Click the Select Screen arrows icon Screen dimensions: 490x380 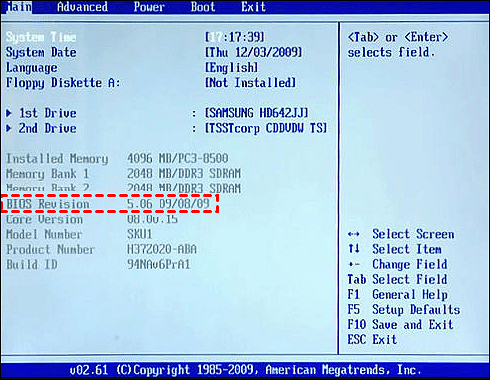354,234
